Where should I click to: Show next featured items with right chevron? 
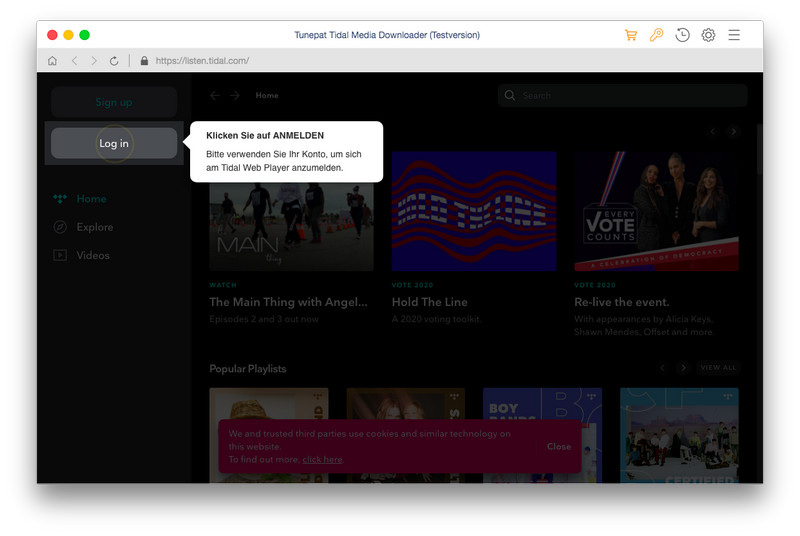click(x=733, y=132)
